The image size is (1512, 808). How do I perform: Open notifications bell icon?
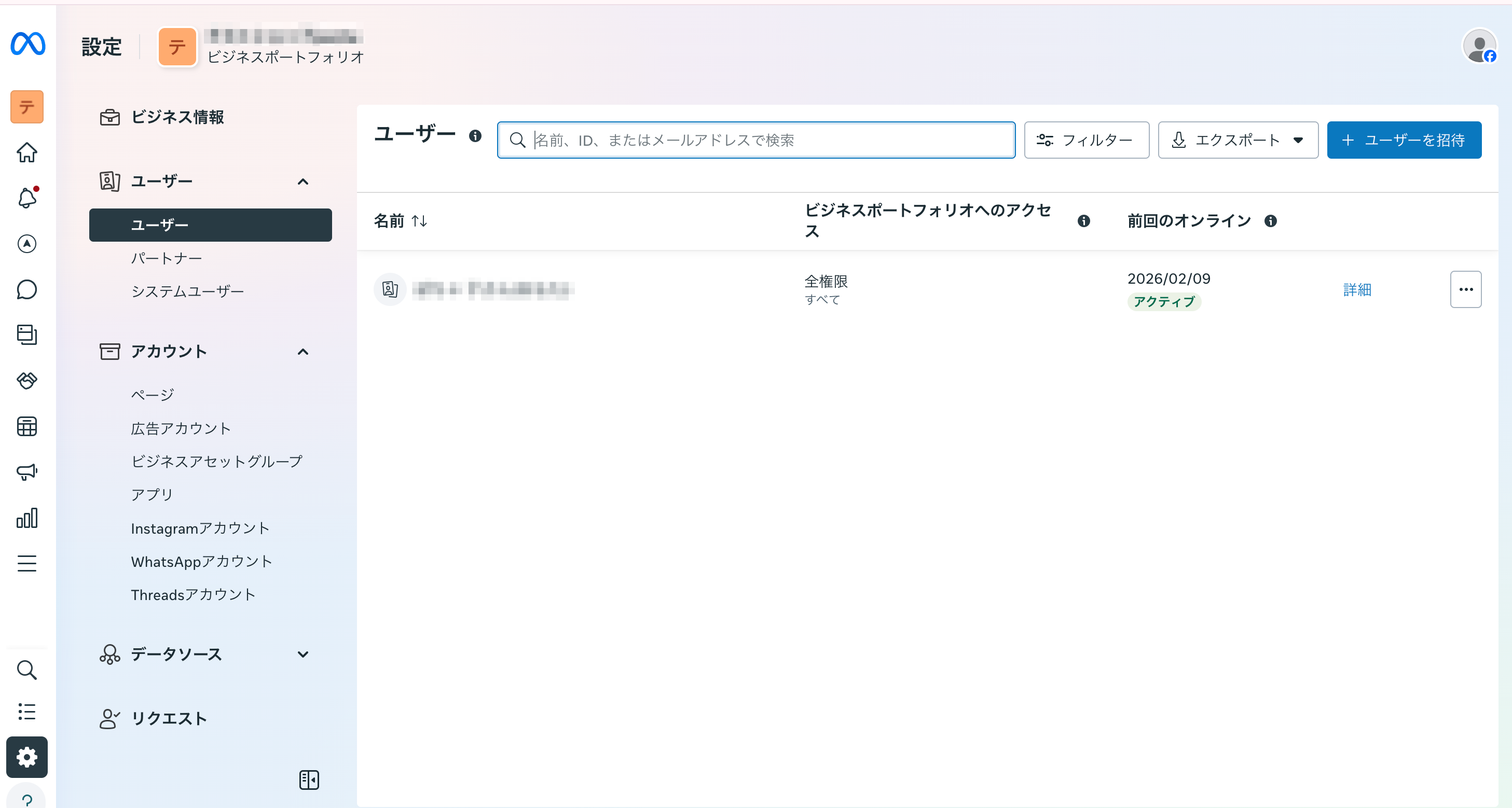pos(27,198)
